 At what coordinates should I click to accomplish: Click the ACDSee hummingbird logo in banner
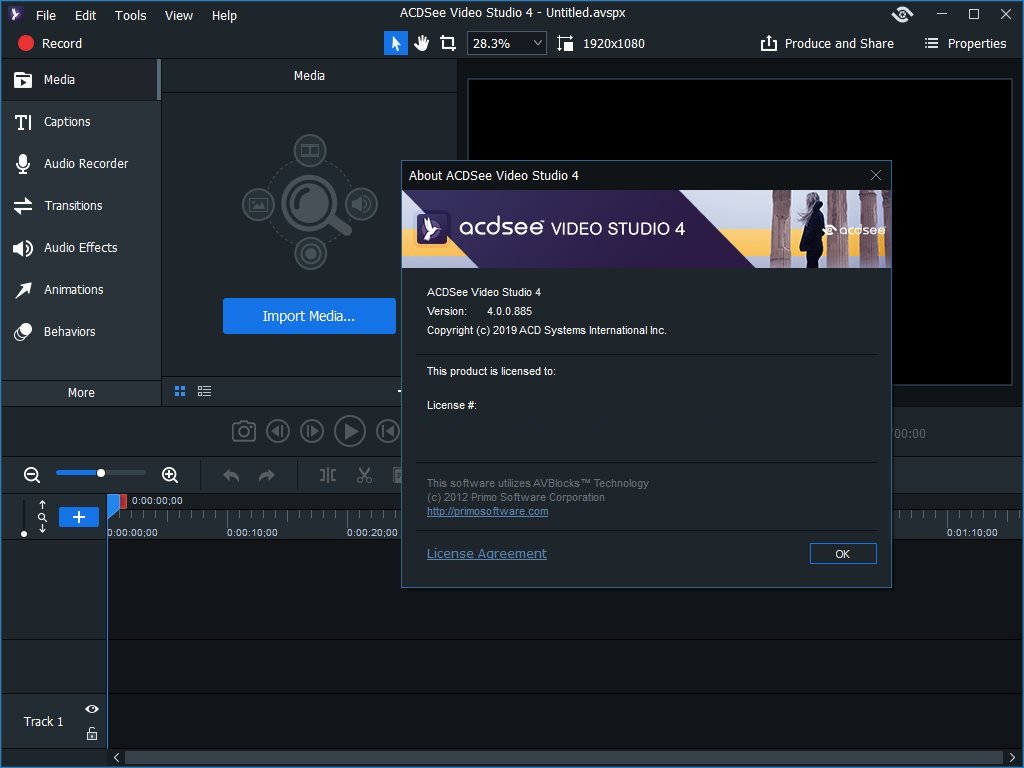click(x=432, y=228)
